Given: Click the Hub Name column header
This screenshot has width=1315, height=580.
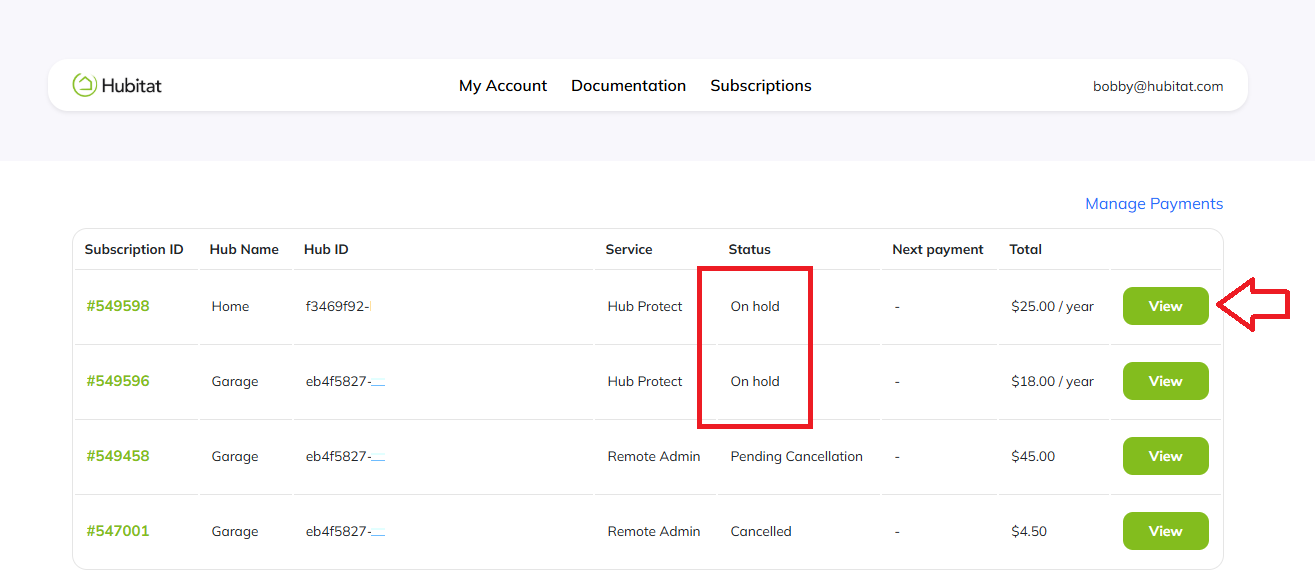Looking at the screenshot, I should tap(244, 249).
